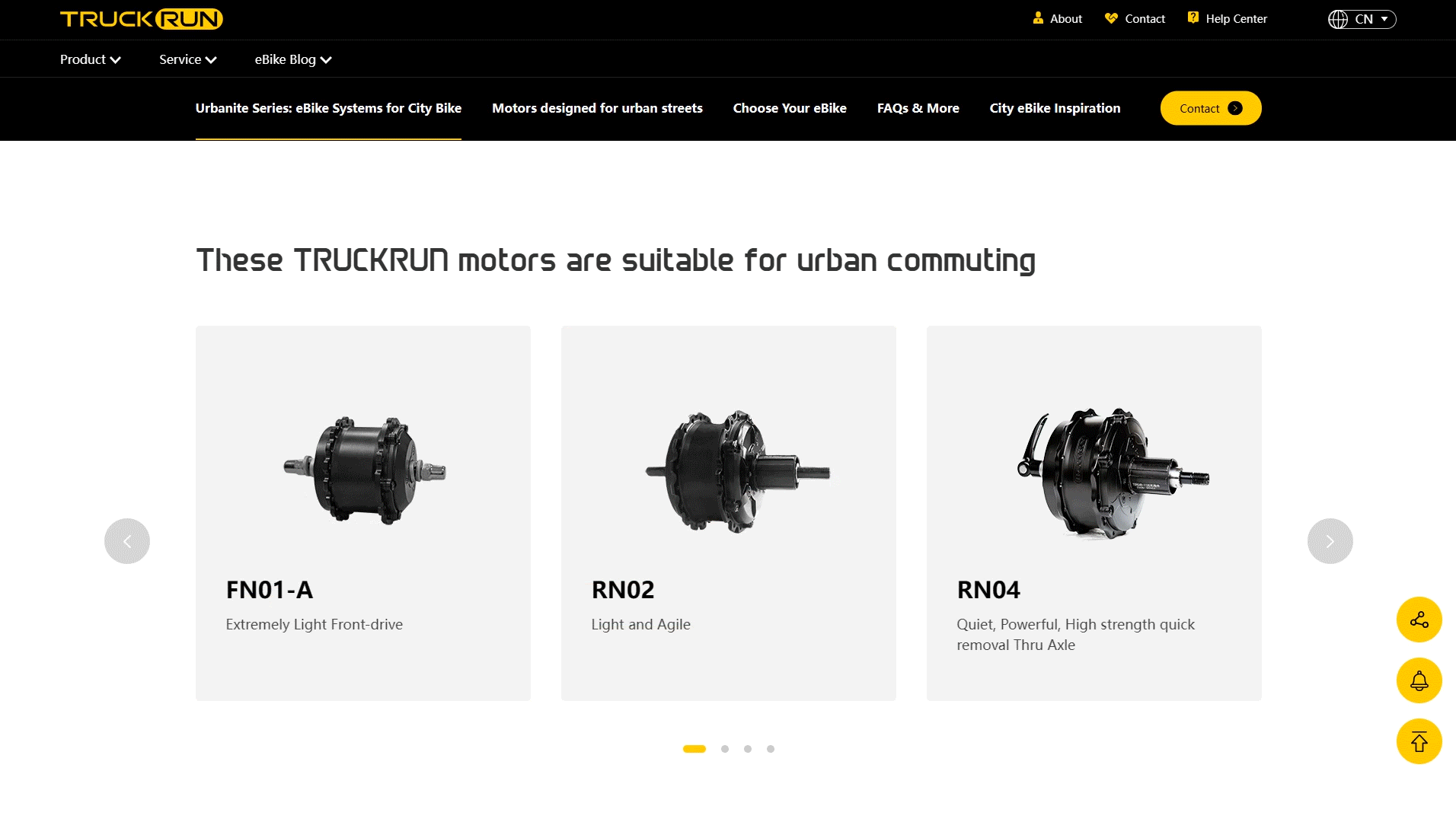Click the TRUCKRUN logo
Viewport: 1456px width, 822px height.
[x=142, y=19]
